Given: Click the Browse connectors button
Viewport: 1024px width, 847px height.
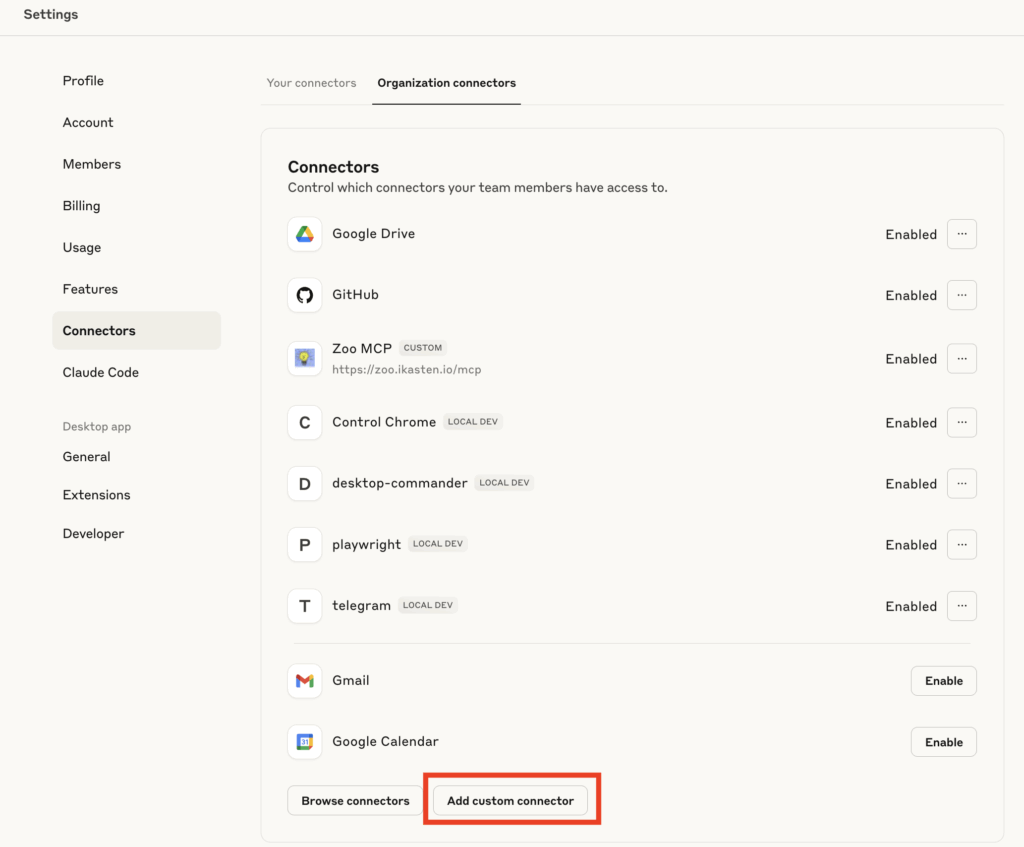Looking at the screenshot, I should tap(355, 801).
